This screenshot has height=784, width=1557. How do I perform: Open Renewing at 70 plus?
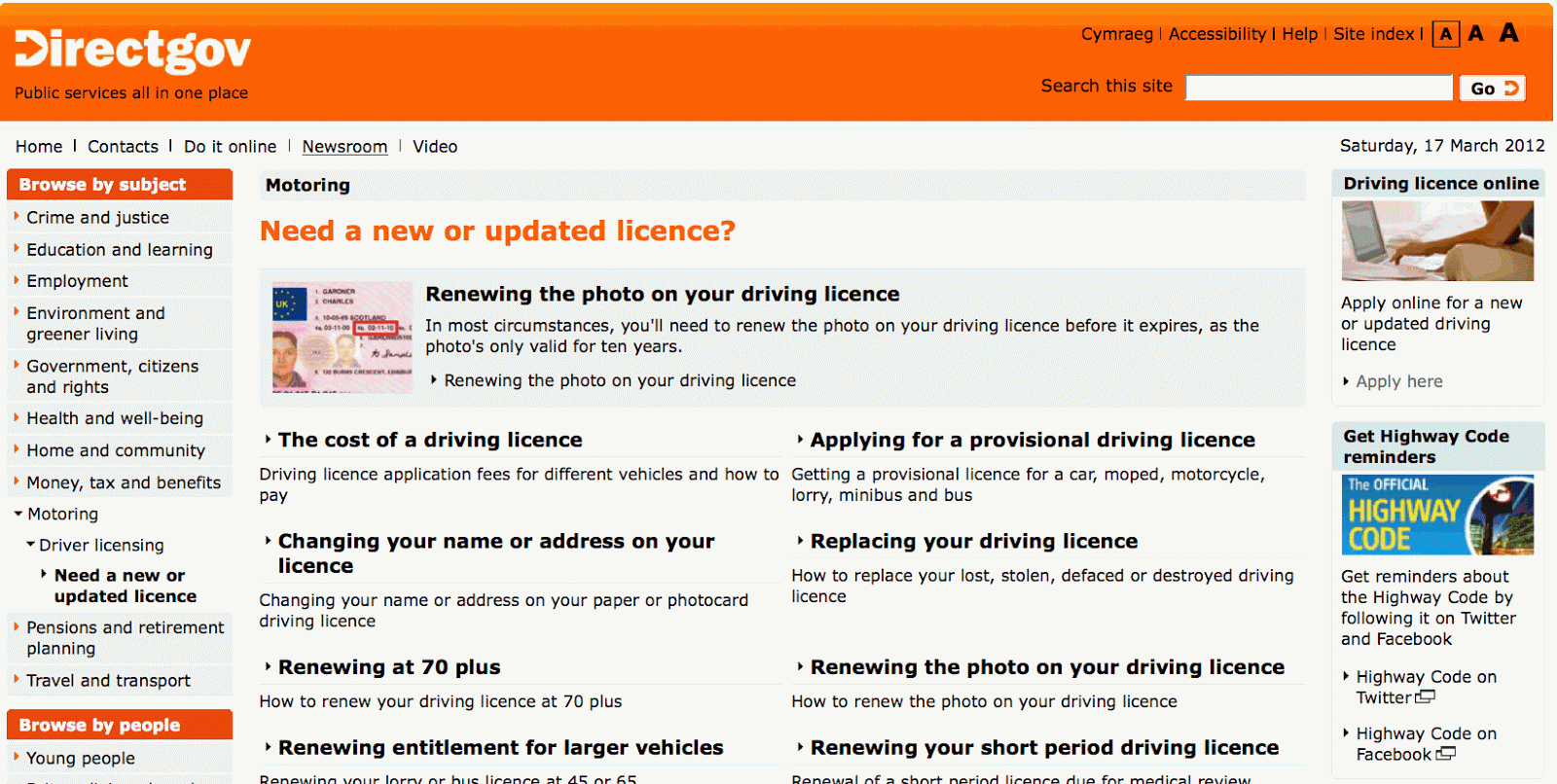coord(389,667)
